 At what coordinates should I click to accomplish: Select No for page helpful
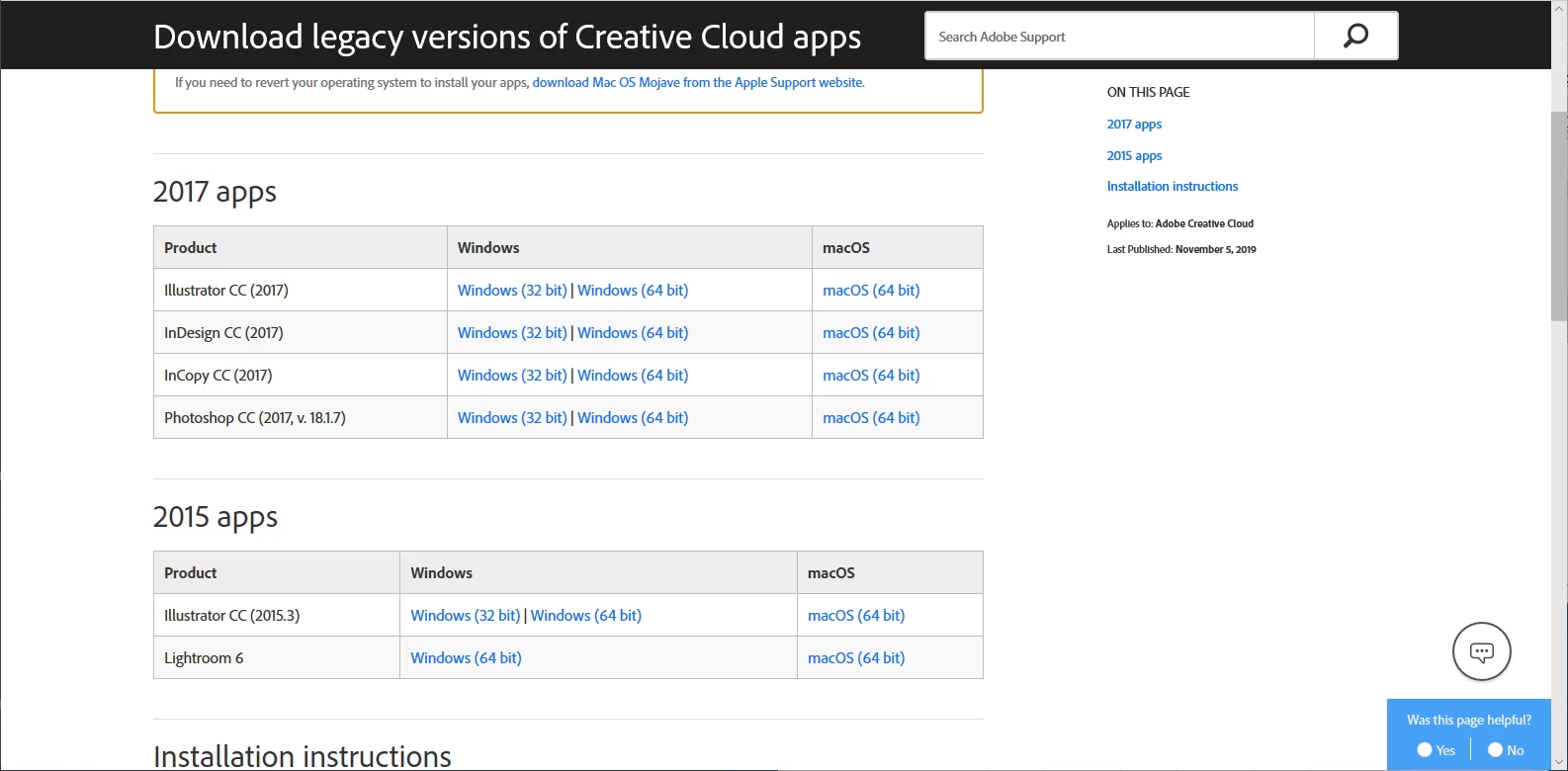(x=1495, y=750)
